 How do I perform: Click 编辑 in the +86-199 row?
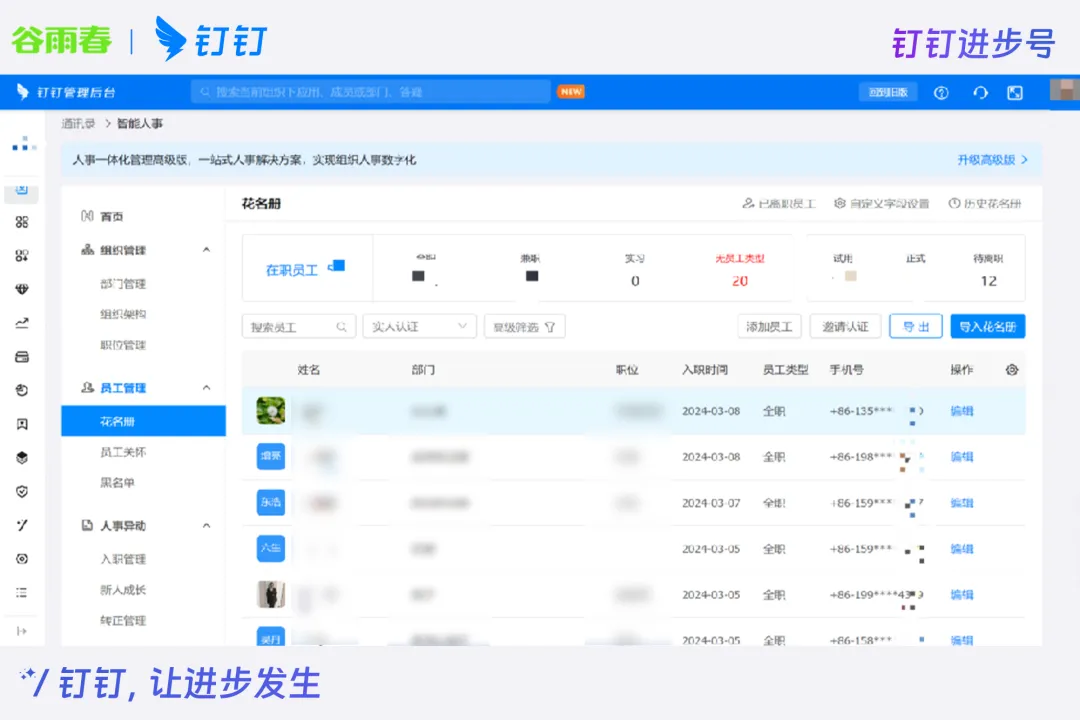coord(962,595)
